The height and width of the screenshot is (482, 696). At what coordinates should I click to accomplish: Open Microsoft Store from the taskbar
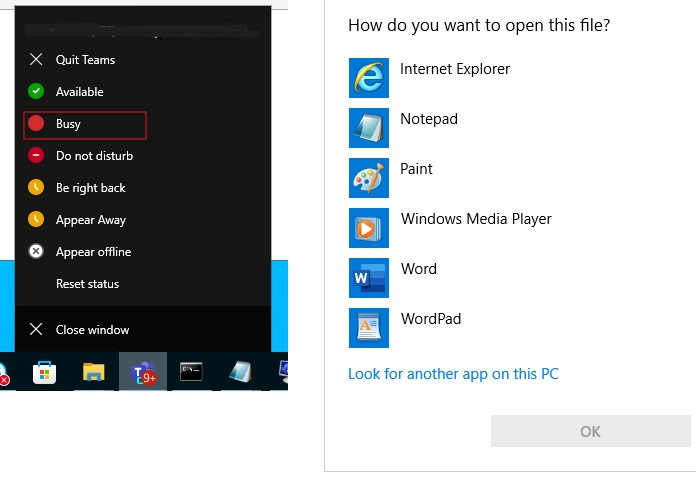[44, 372]
